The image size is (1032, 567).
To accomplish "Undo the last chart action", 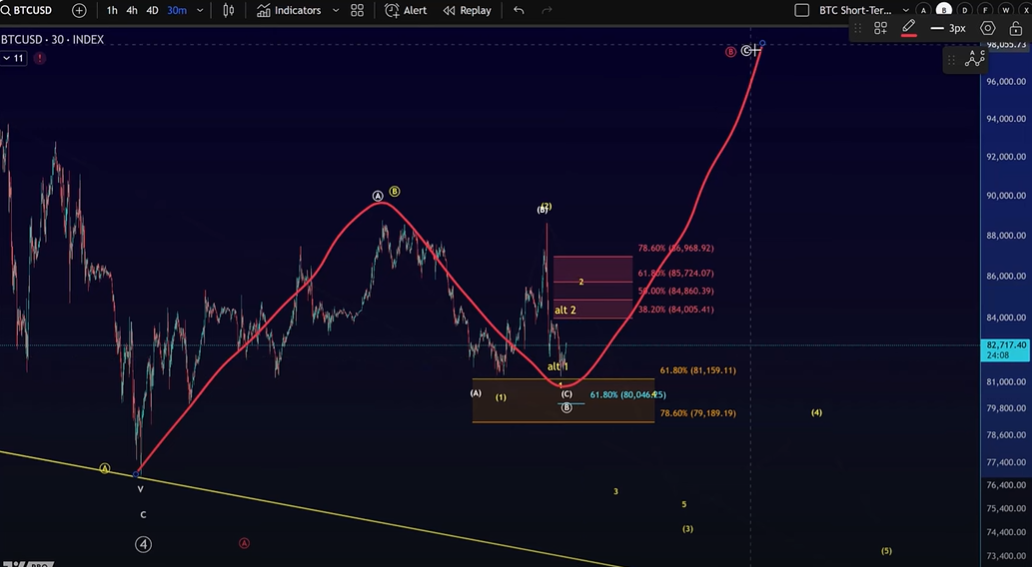I will 519,11.
